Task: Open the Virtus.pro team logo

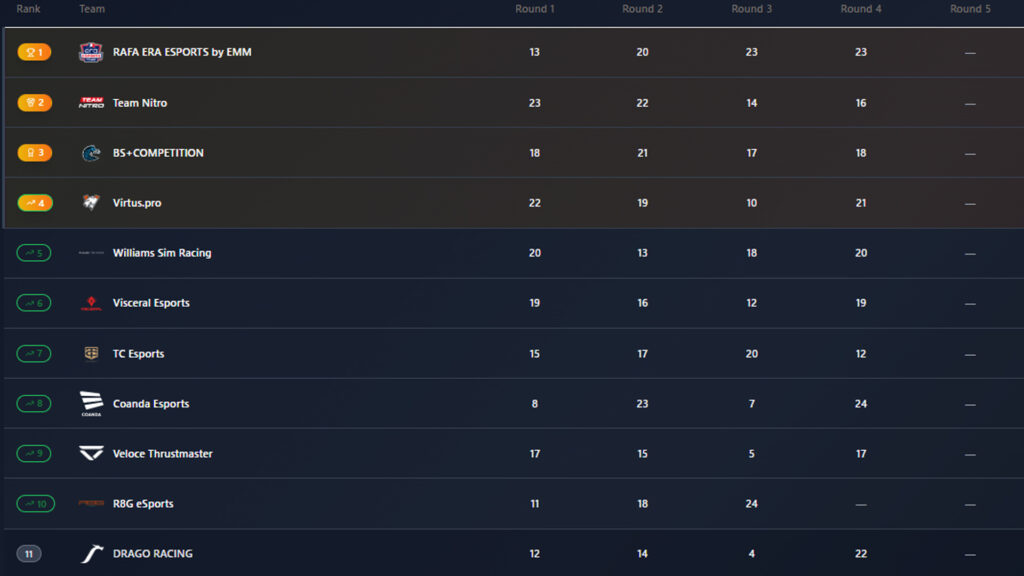Action: tap(90, 202)
